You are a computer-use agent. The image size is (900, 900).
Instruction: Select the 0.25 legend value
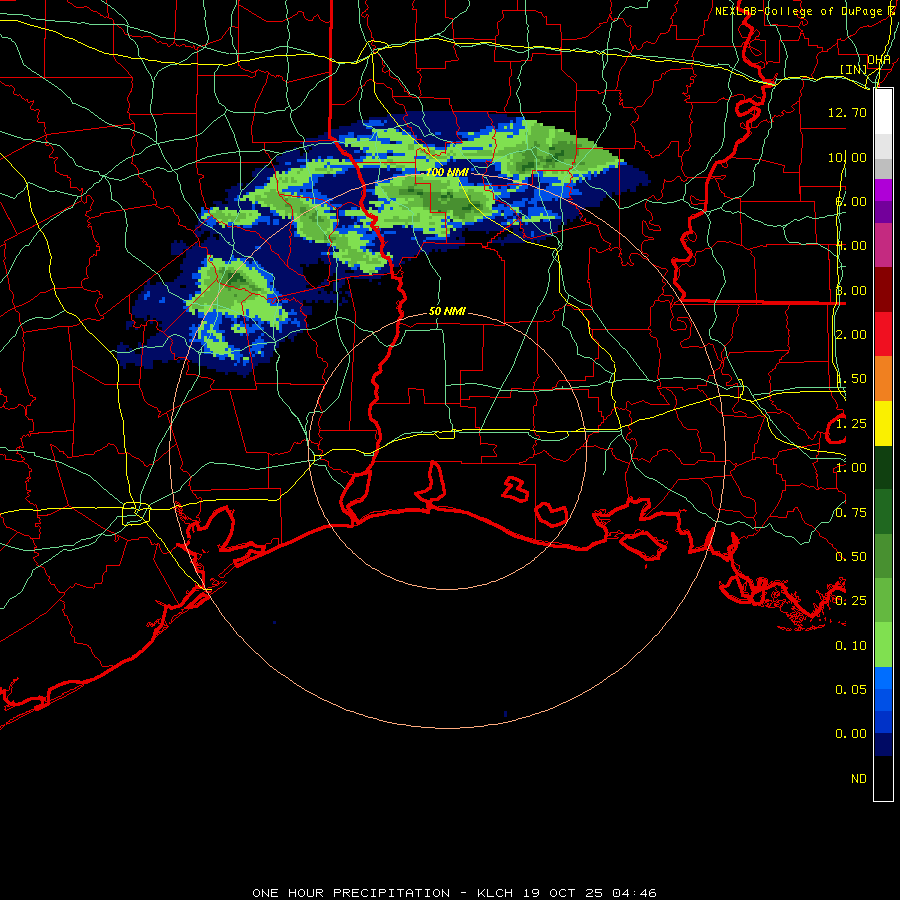pyautogui.click(x=851, y=601)
